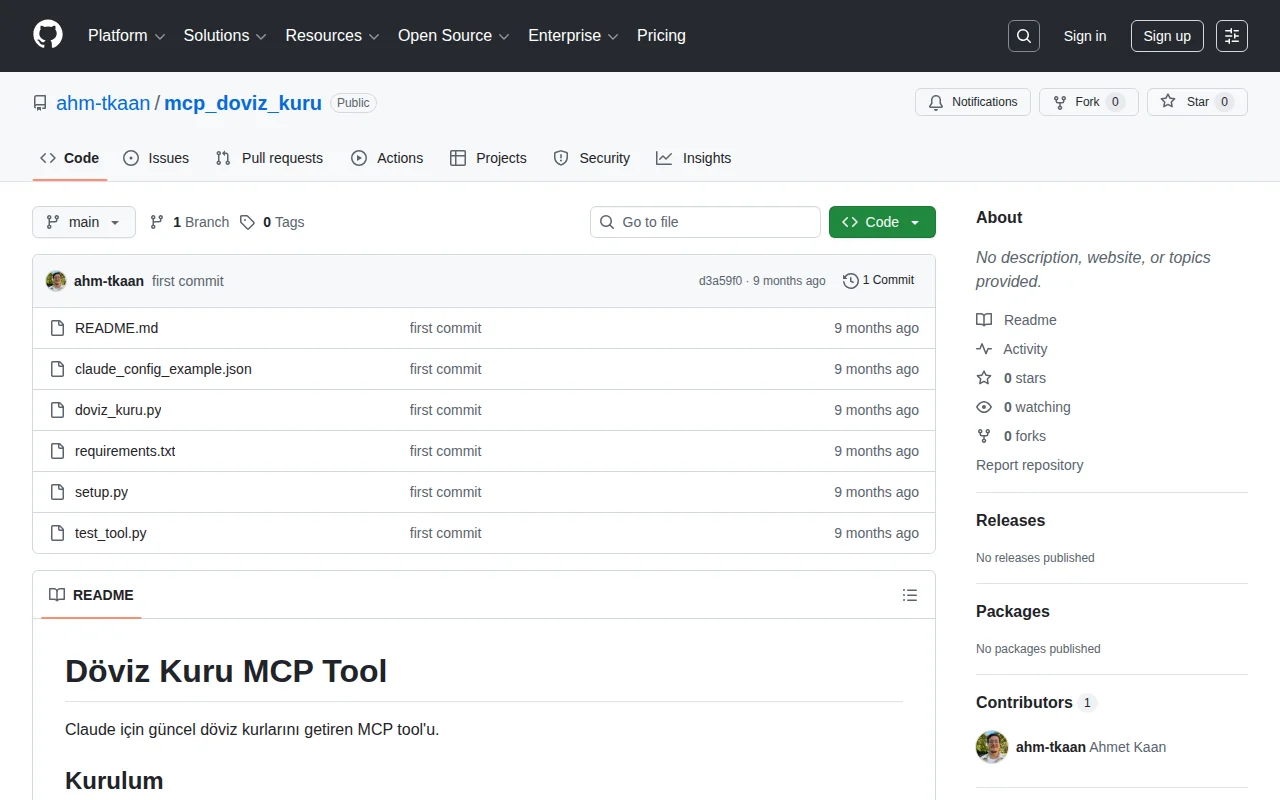
Task: Expand the green Code download menu
Action: [882, 221]
